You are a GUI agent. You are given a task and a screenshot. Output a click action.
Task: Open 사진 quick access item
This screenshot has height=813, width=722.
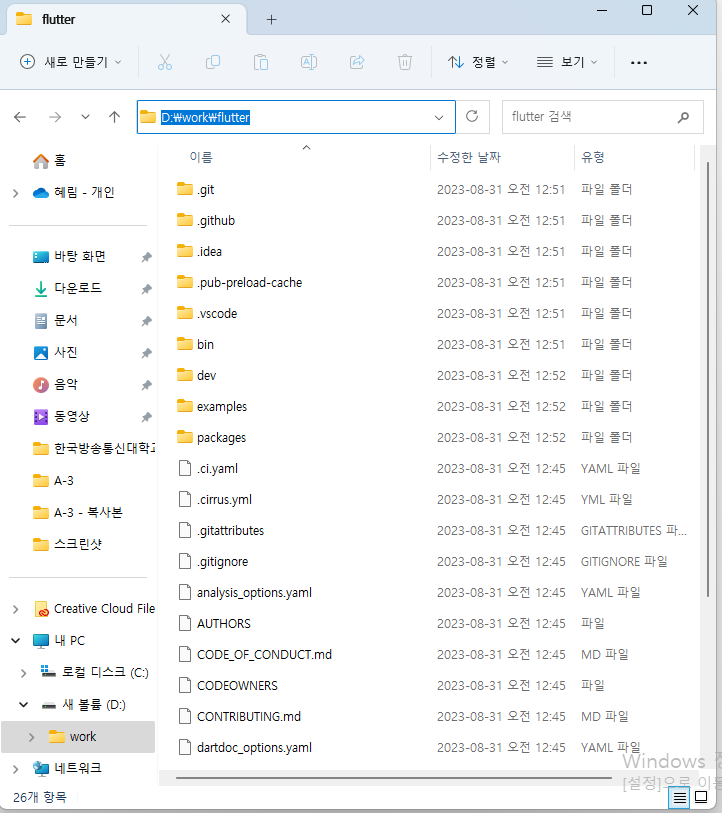[55, 353]
